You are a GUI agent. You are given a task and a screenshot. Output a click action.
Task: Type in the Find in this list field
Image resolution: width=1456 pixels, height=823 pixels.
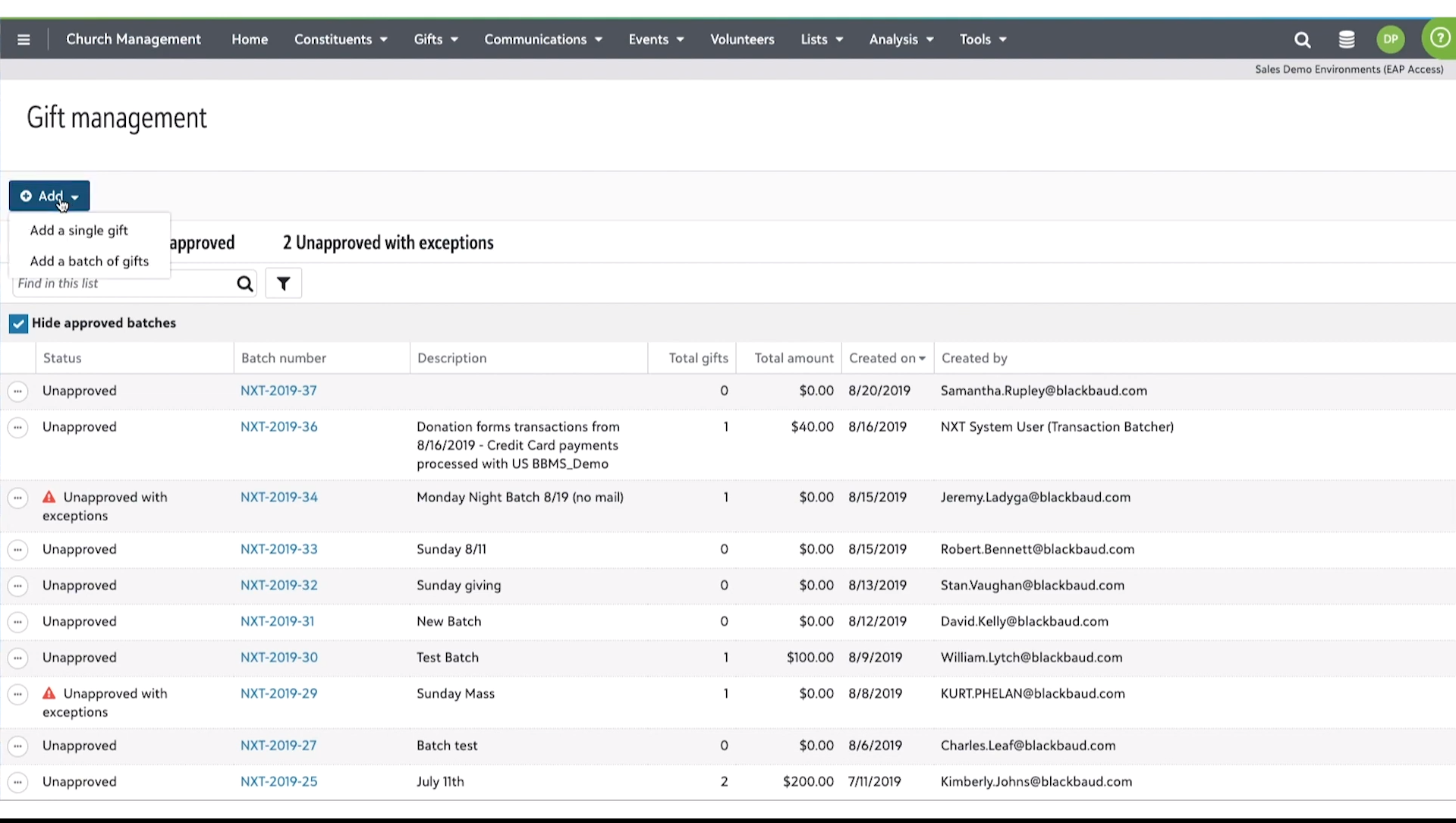[121, 284]
